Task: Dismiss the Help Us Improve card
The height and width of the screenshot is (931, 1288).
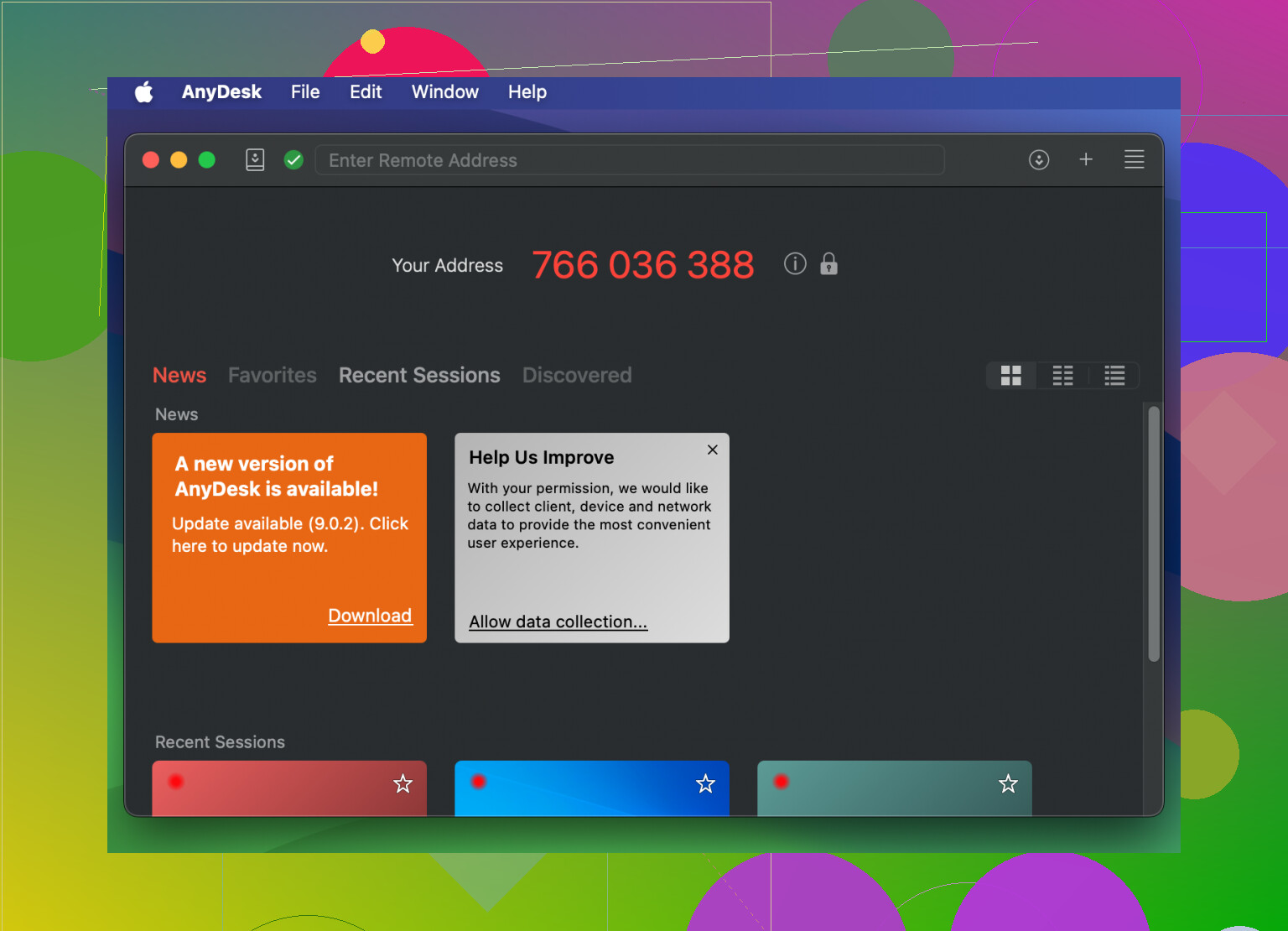Action: tap(713, 450)
